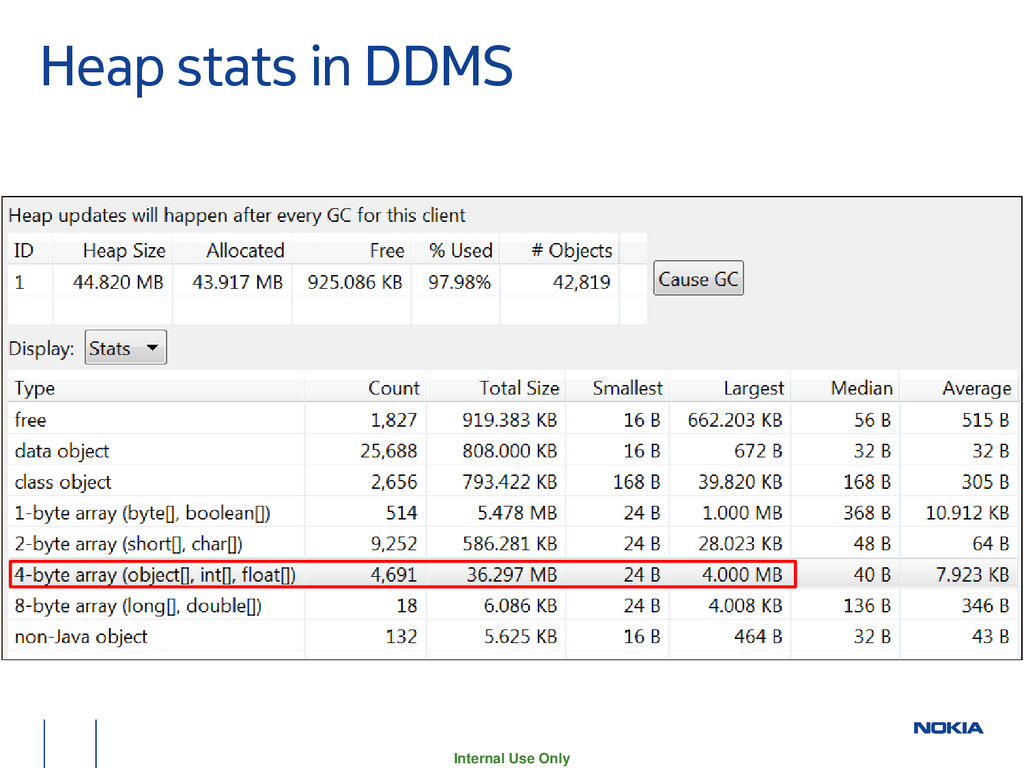Click the Cause GC button
Screen dimensions: 1024x768
(698, 280)
